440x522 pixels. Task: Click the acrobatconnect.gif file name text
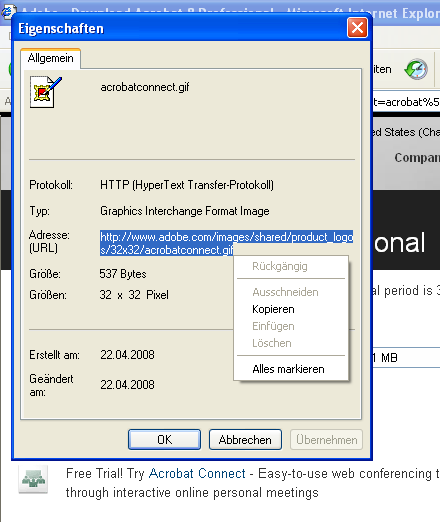pyautogui.click(x=145, y=87)
